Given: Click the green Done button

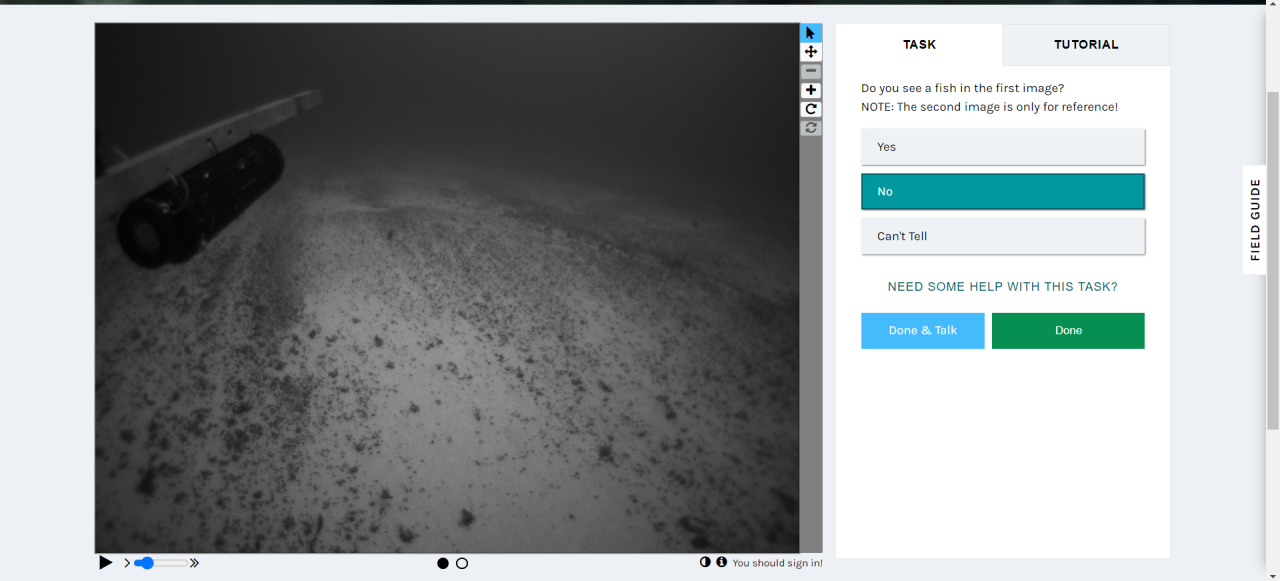Looking at the screenshot, I should tap(1068, 331).
